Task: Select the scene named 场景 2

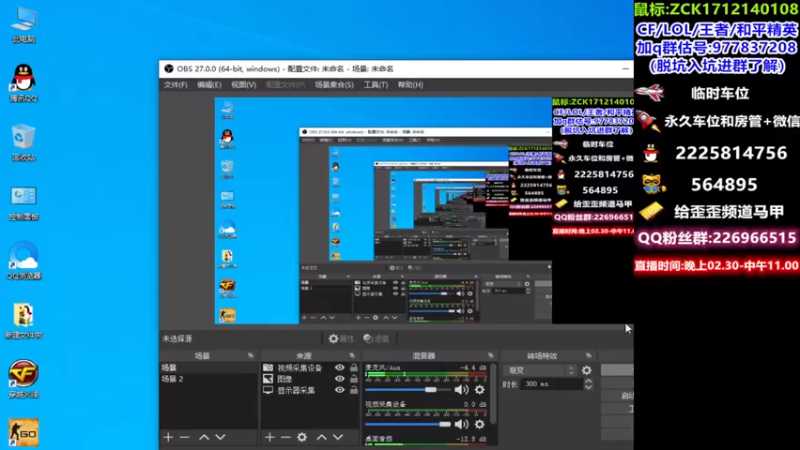Action: 208,379
